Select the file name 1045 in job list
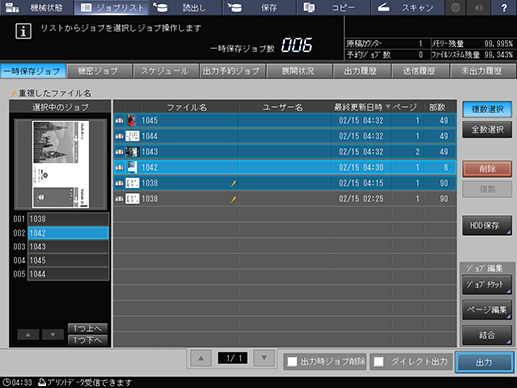 pos(150,120)
